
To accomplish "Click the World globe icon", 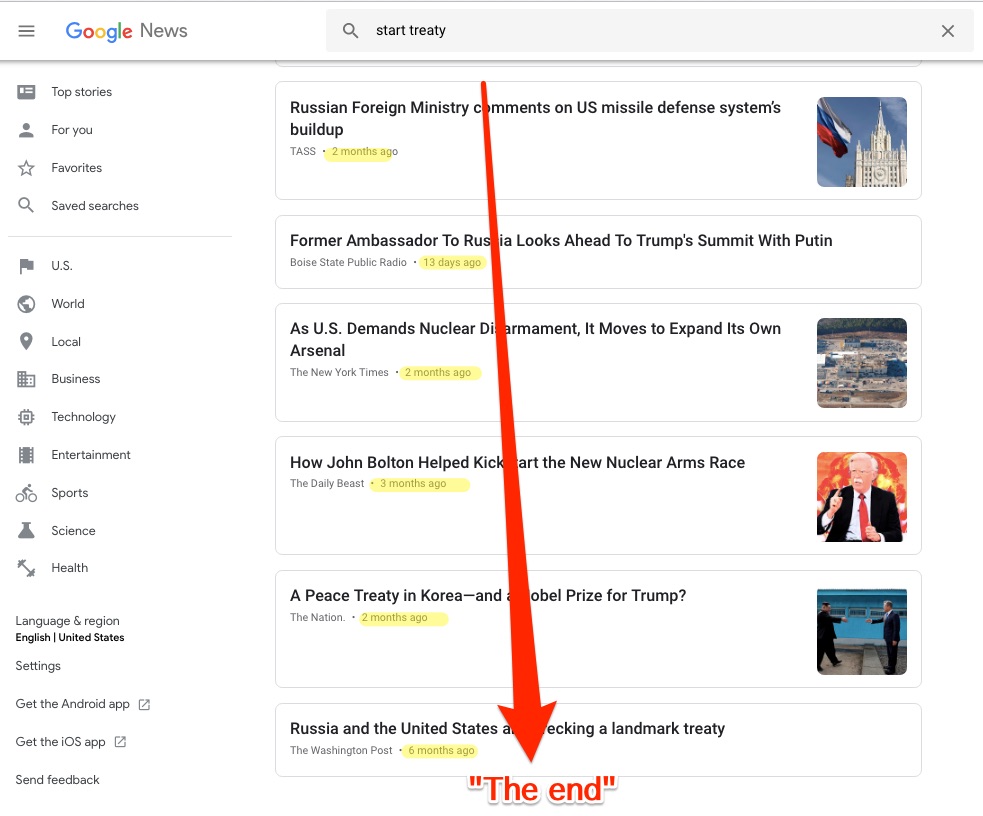I will click(x=26, y=304).
